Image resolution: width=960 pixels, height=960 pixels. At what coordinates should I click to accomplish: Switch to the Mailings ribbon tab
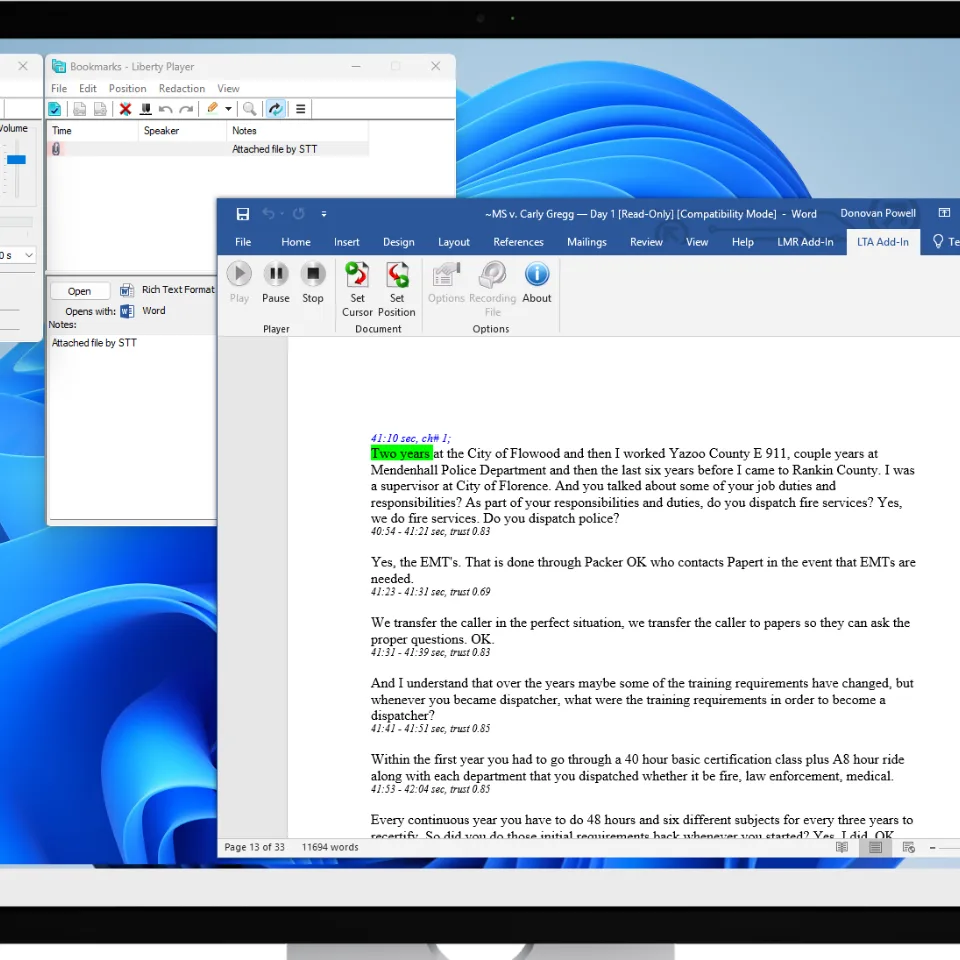tap(587, 242)
